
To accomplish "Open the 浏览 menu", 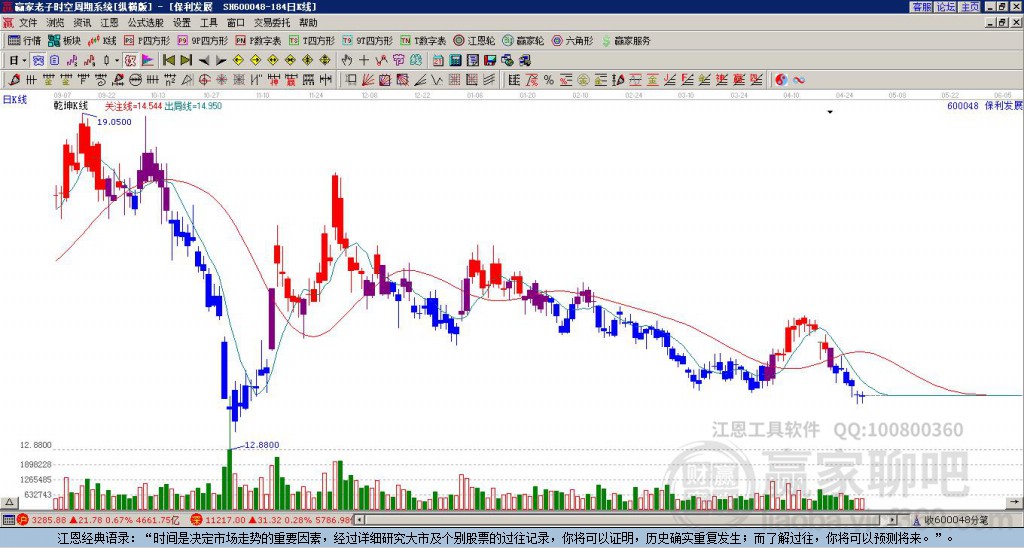I will coord(56,23).
